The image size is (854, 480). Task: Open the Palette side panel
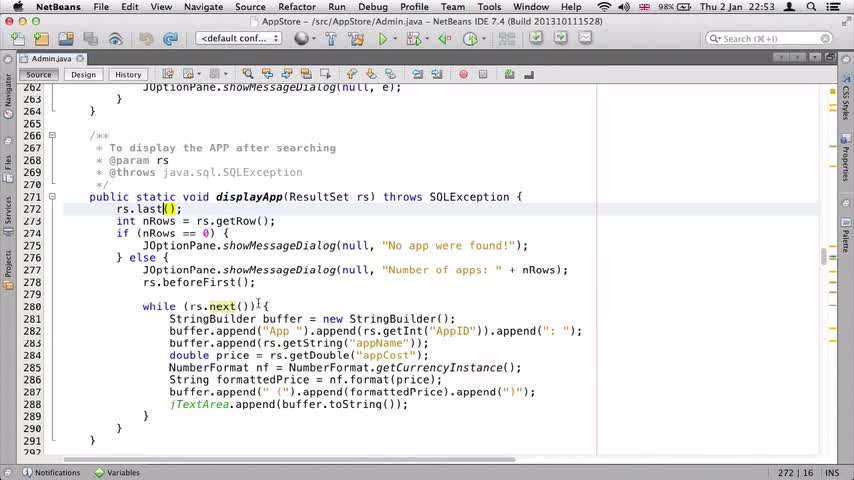point(845,235)
